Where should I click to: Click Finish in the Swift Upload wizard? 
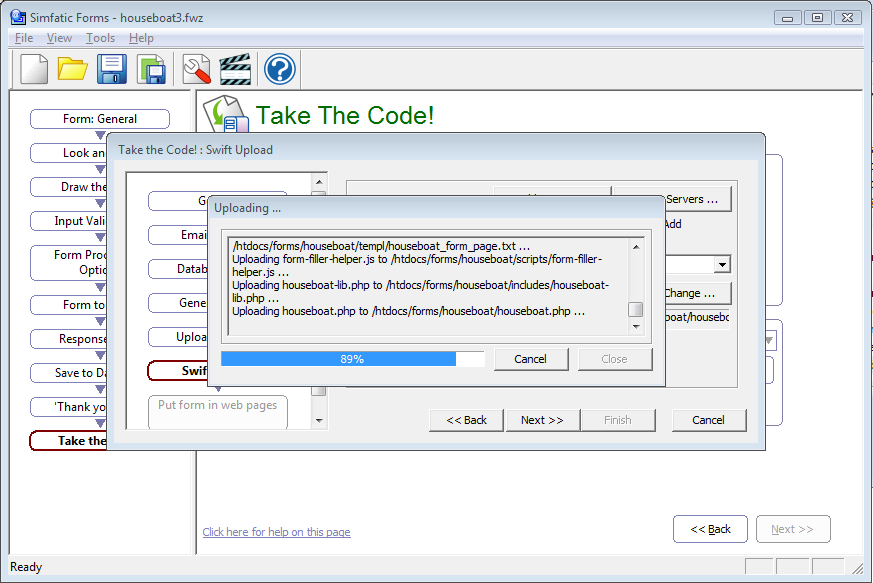(x=617, y=420)
